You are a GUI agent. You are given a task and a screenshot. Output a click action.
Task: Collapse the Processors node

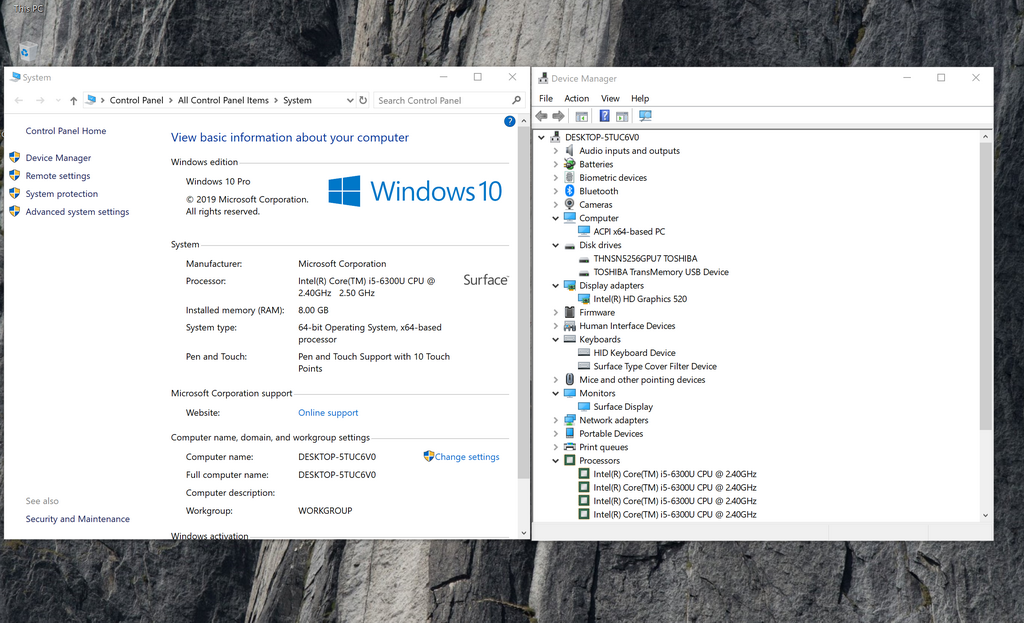556,460
